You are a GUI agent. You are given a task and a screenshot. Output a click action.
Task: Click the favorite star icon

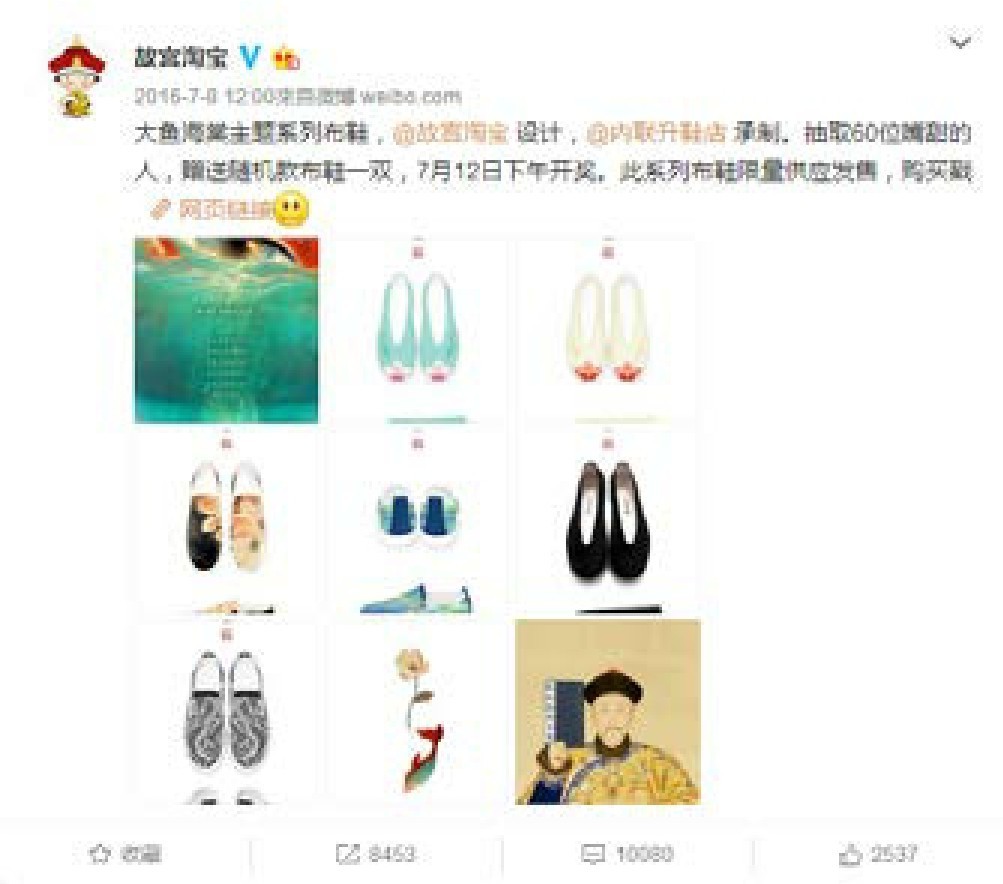pyautogui.click(x=99, y=854)
